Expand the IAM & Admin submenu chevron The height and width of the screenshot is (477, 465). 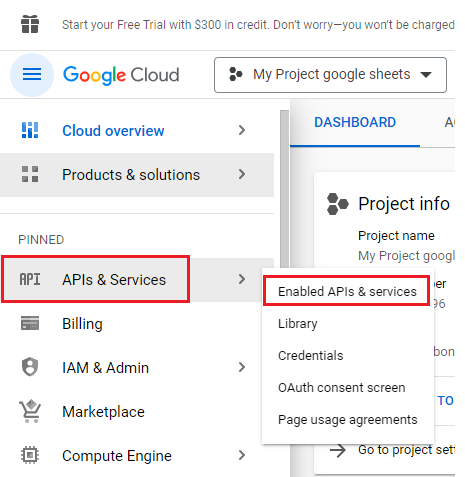[242, 367]
